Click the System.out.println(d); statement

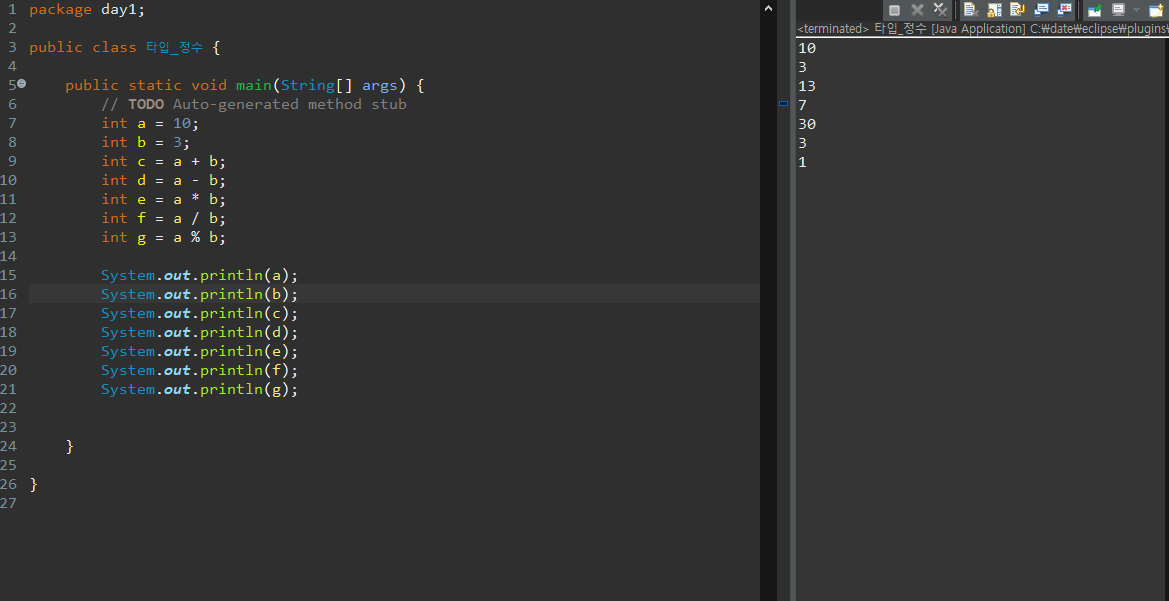tap(200, 332)
